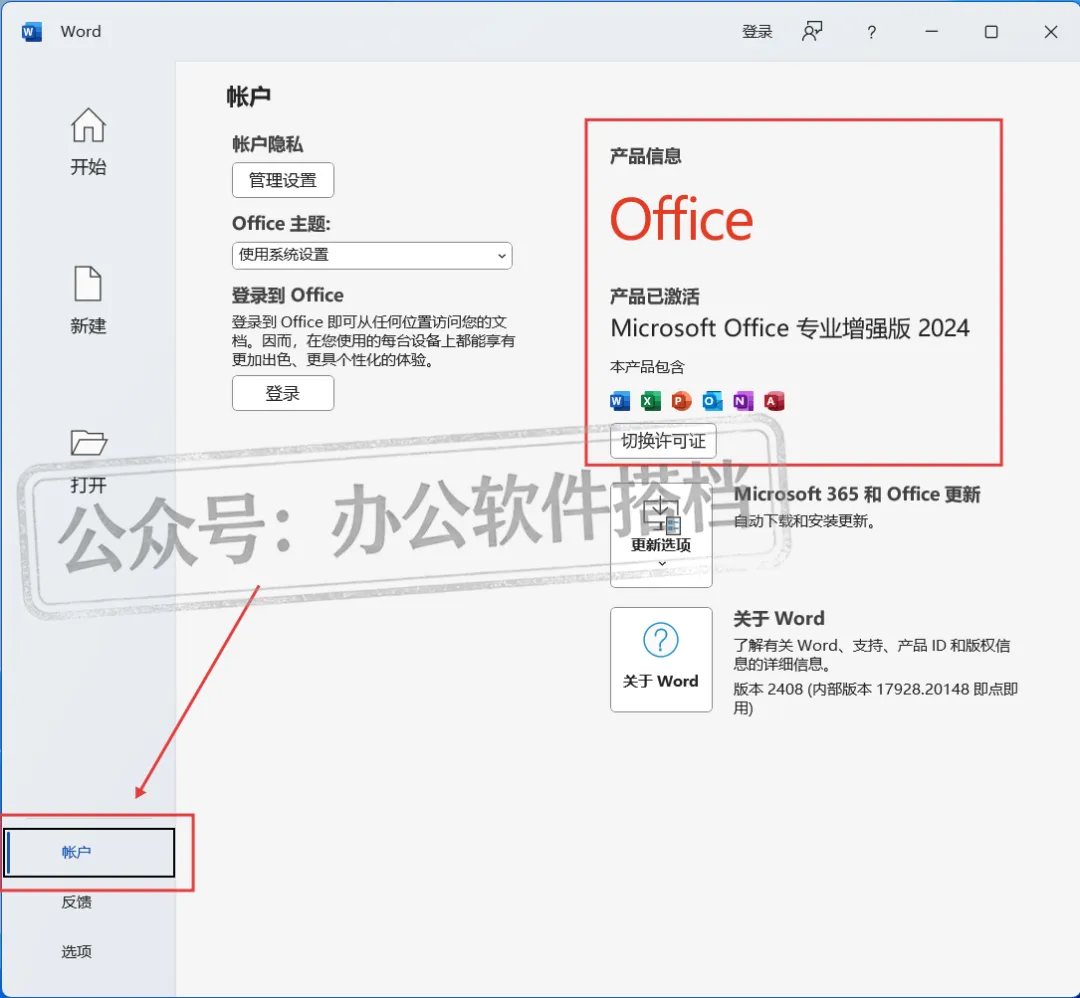Viewport: 1080px width, 998px height.
Task: Click the Word app icon under 本产品包含
Action: tap(620, 401)
